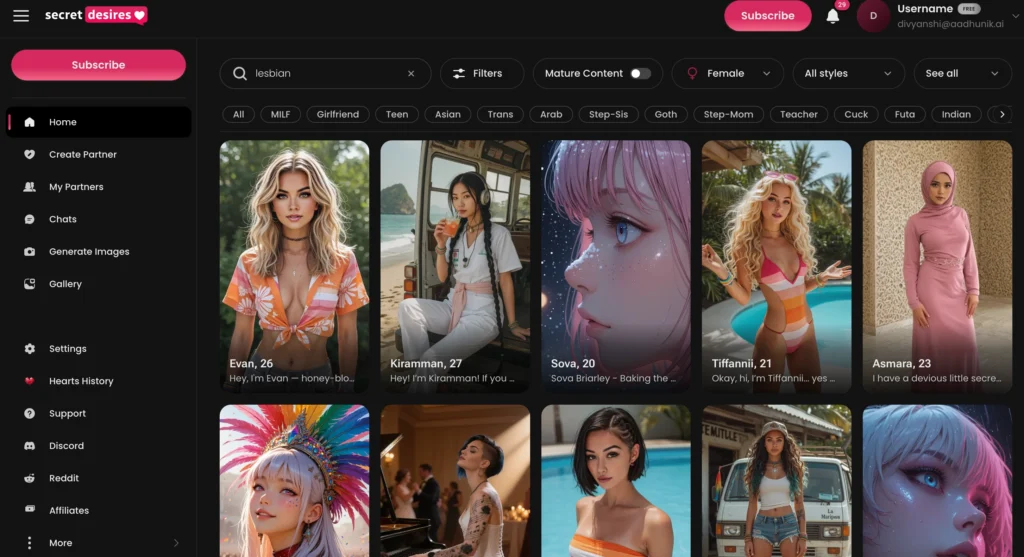Screen dimensions: 1024x557
Task: Select the Step-Sis tag
Action: point(608,114)
